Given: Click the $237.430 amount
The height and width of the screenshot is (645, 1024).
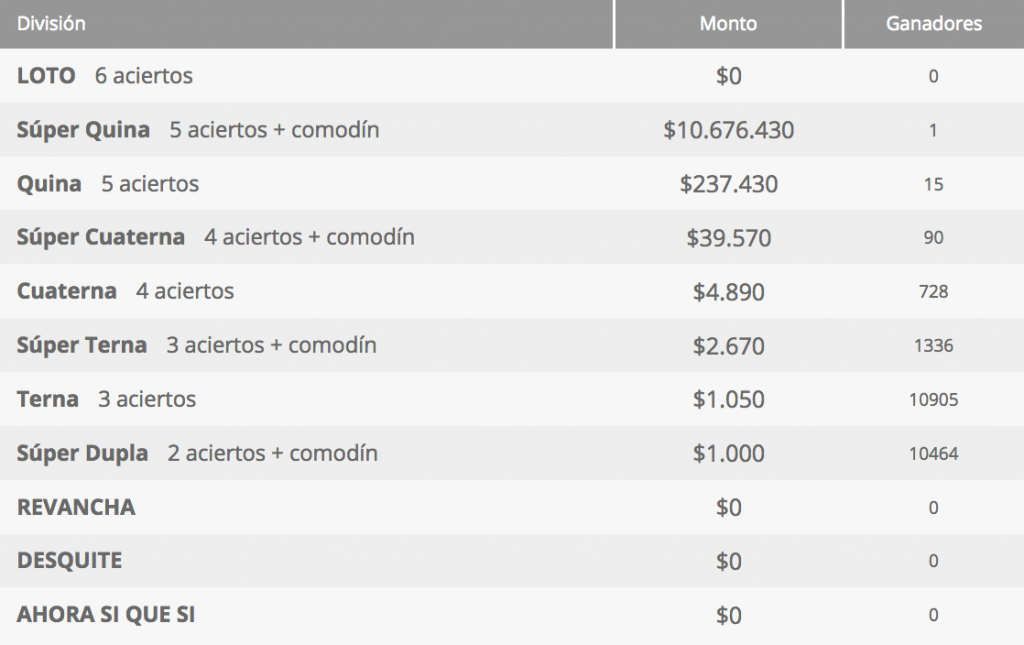Looking at the screenshot, I should click(728, 184).
